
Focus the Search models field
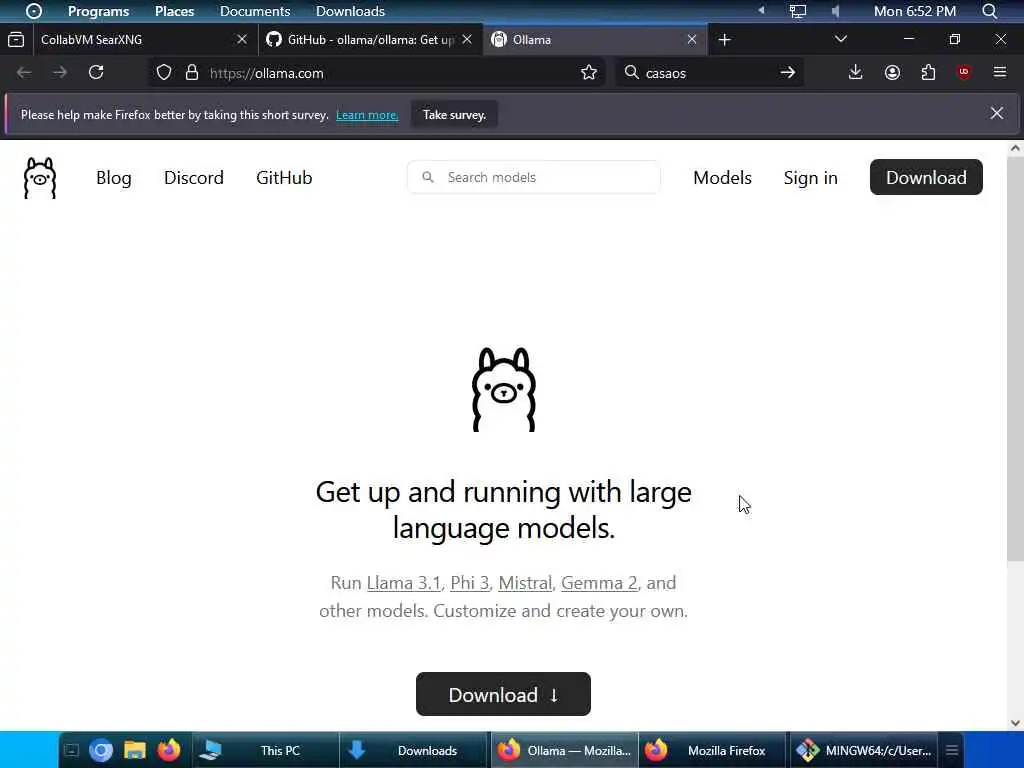pos(534,177)
